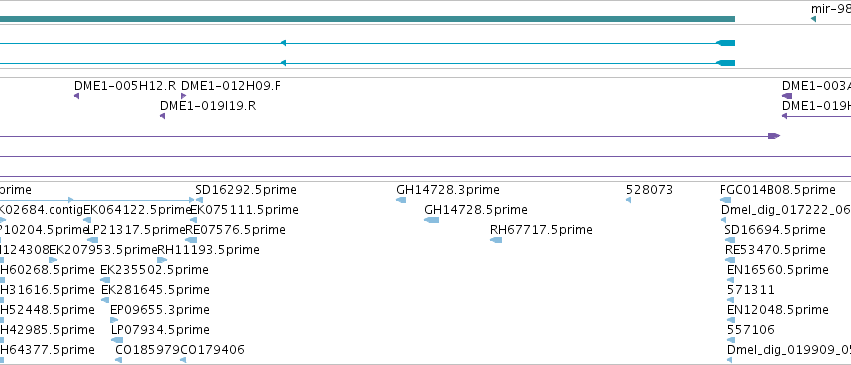Select the thick teal gene span bar
This screenshot has width=851, height=365.
pos(367,19)
